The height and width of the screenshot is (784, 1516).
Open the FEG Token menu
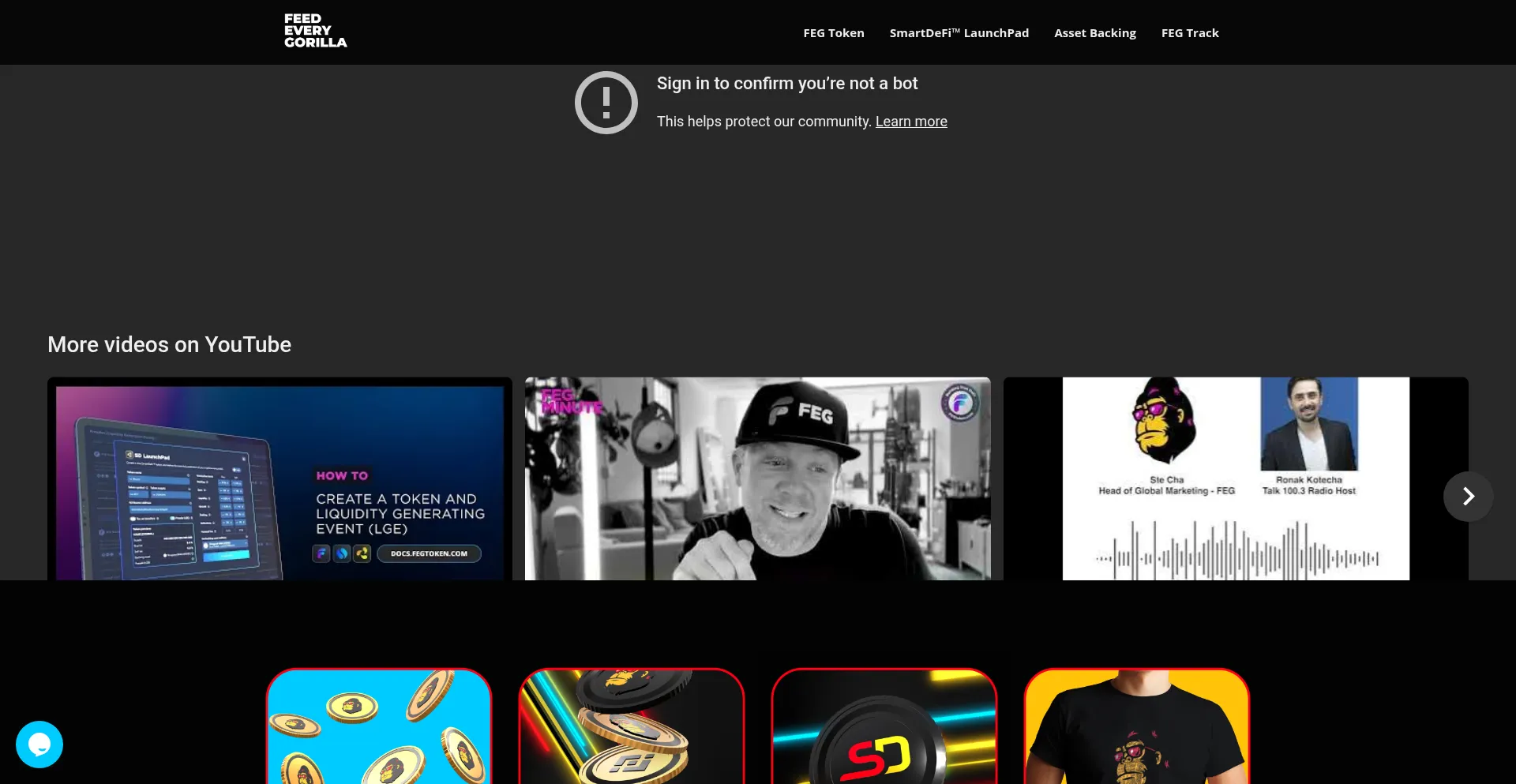tap(833, 33)
